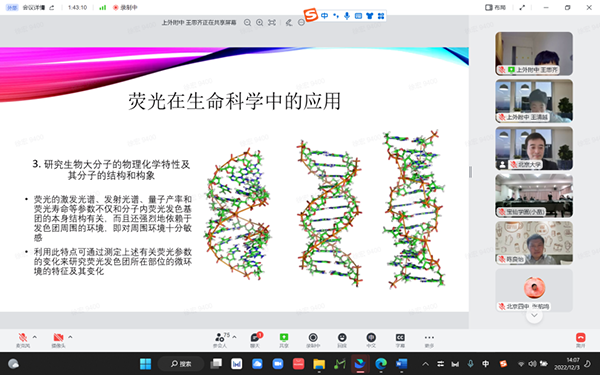600x375 pixels.
Task: Open the layout menu at top right
Action: (x=495, y=7)
